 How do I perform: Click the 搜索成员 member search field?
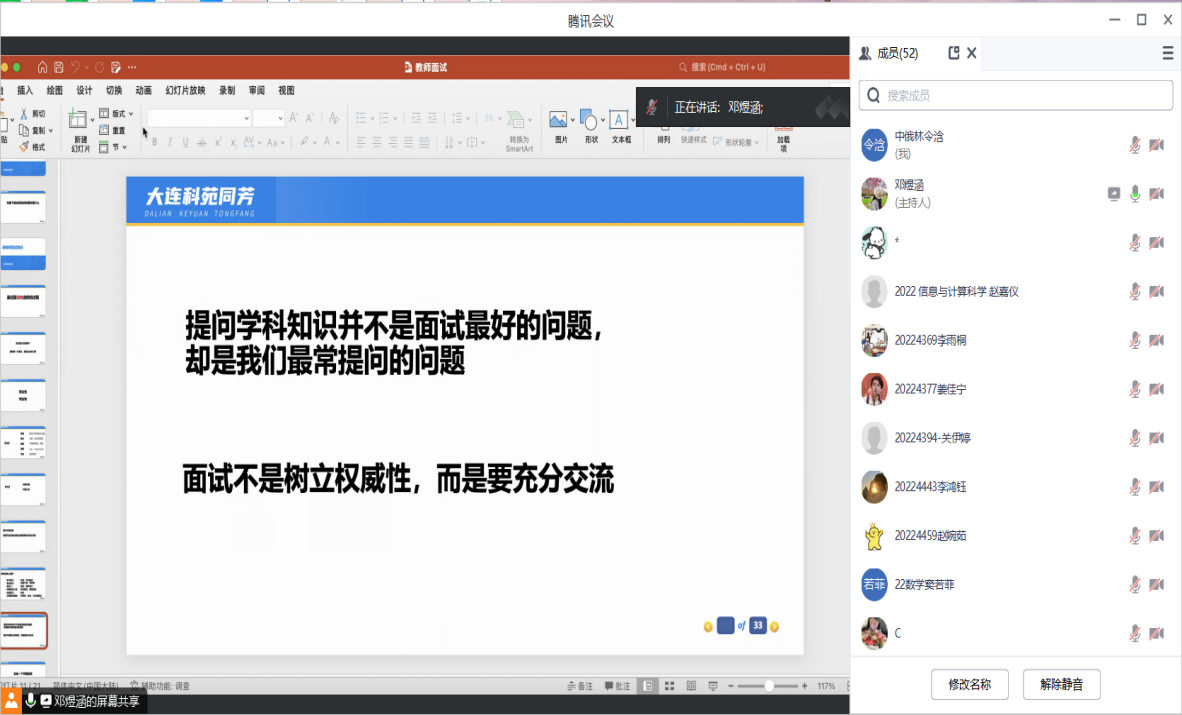click(x=1015, y=95)
